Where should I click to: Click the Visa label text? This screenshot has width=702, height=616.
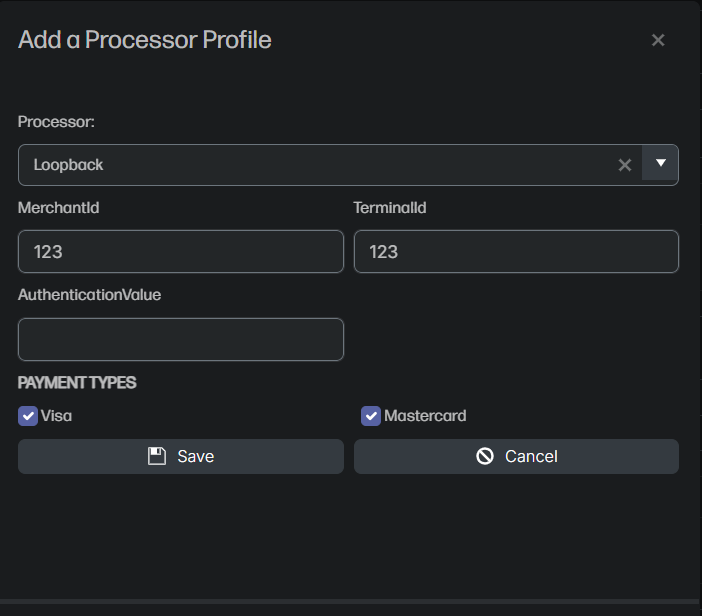[x=56, y=416]
